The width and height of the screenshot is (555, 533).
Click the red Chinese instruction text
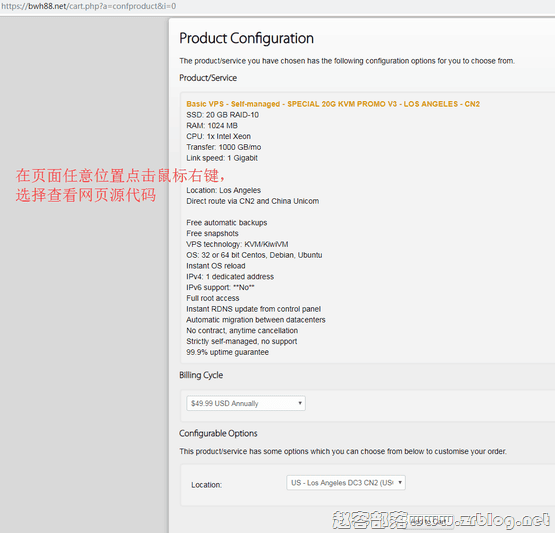coord(120,185)
